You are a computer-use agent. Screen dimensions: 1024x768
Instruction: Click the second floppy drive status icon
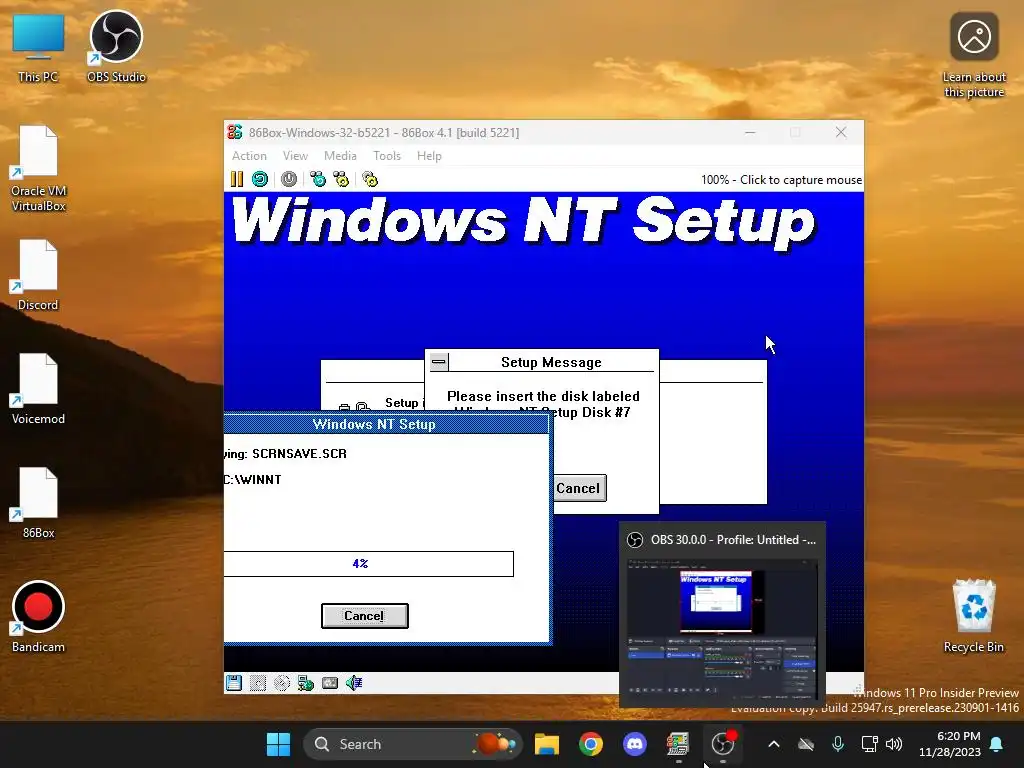click(258, 683)
